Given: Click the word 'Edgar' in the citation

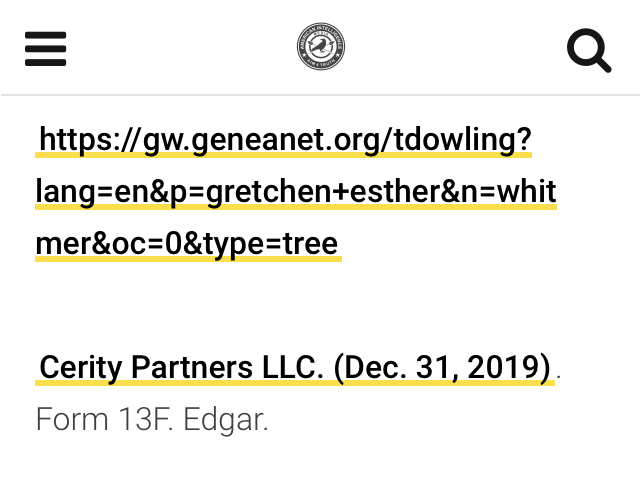Looking at the screenshot, I should coord(225,419).
